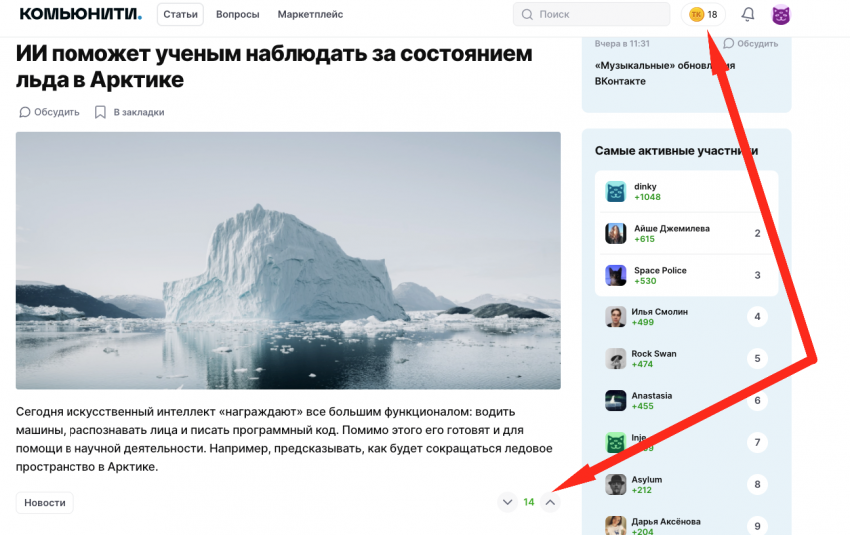Click the bookmark icon labeled «В закладки»
Screen dimensions: 850x535
tap(100, 112)
